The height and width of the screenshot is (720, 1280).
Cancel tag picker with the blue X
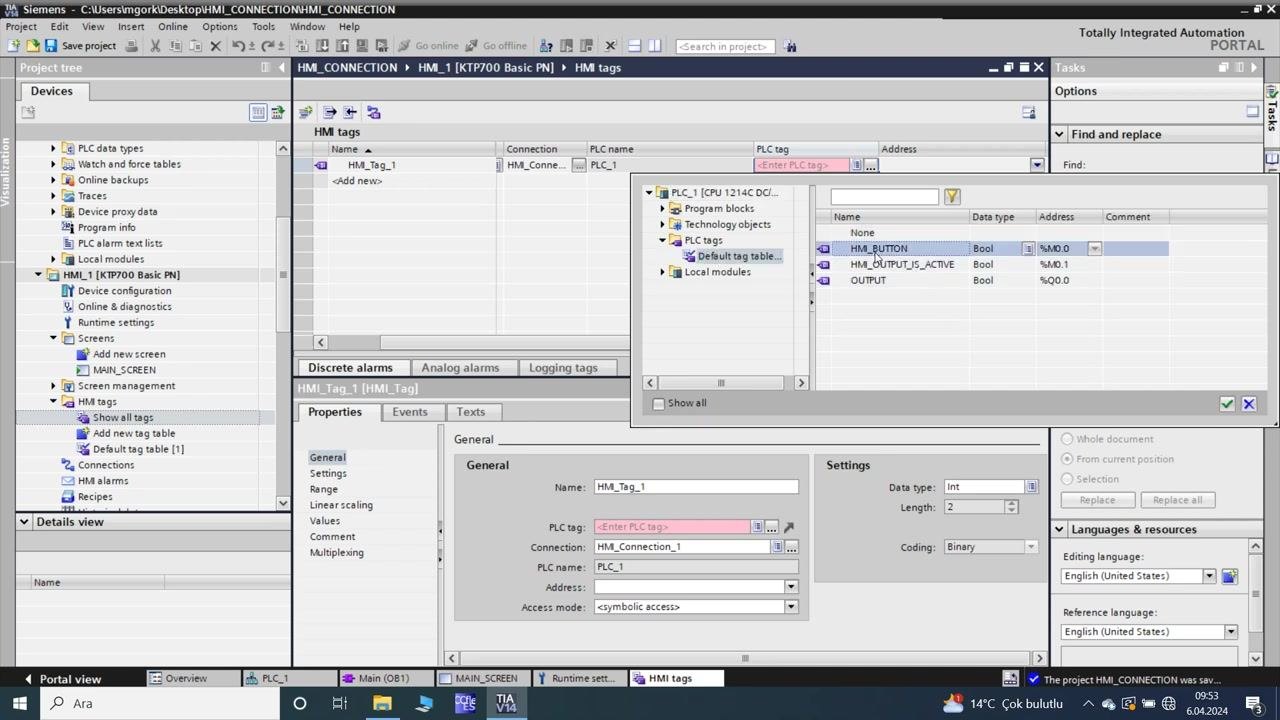click(1249, 403)
